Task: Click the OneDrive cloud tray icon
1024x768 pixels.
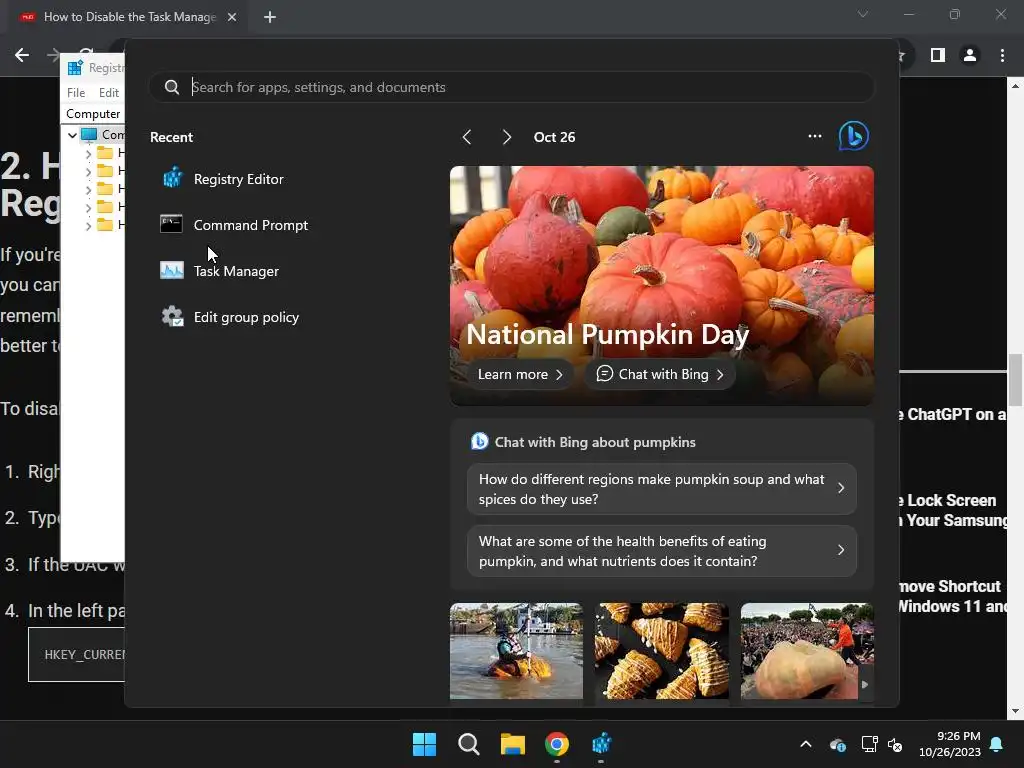Action: click(838, 744)
